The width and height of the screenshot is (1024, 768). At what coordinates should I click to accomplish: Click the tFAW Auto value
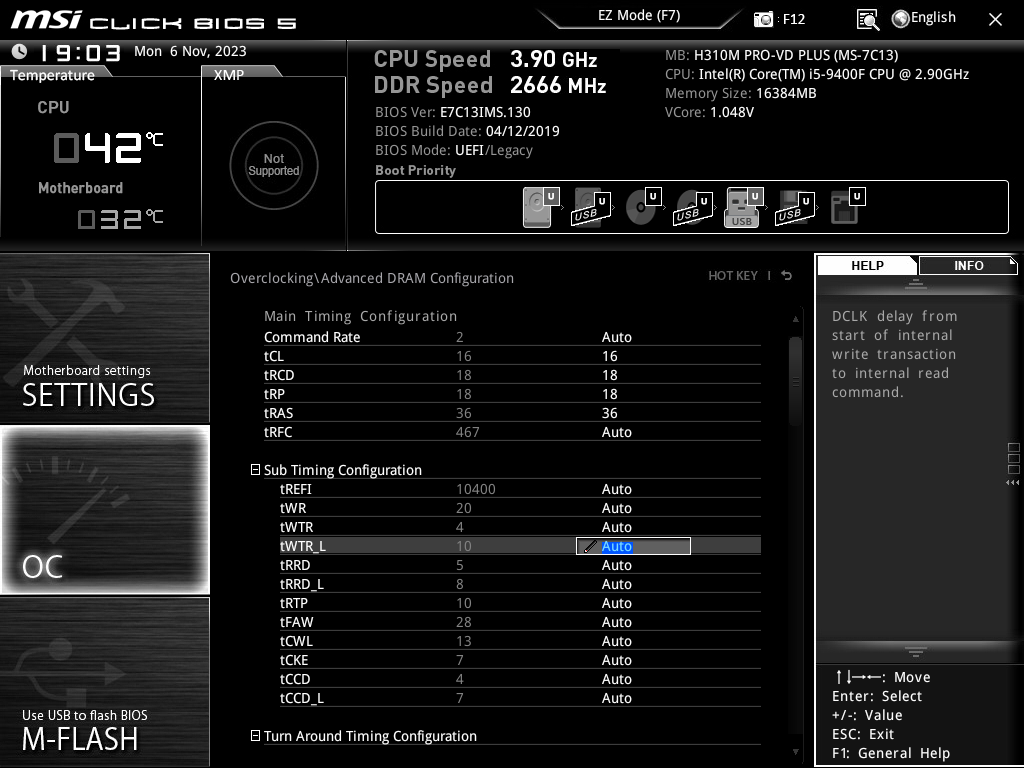click(616, 622)
